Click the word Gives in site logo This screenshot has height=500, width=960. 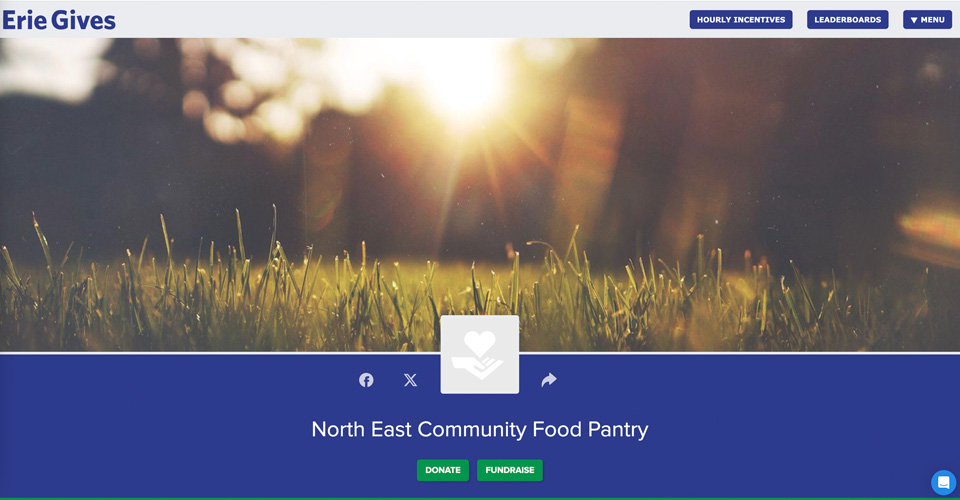(x=84, y=20)
